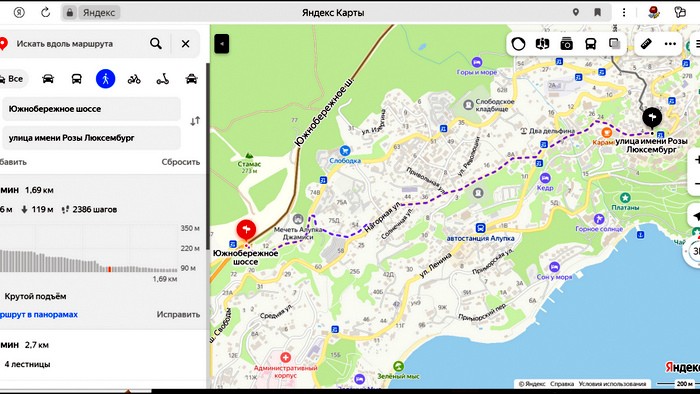Open the orange 'Карам' cafe marker
The image size is (700, 394).
coord(606,133)
